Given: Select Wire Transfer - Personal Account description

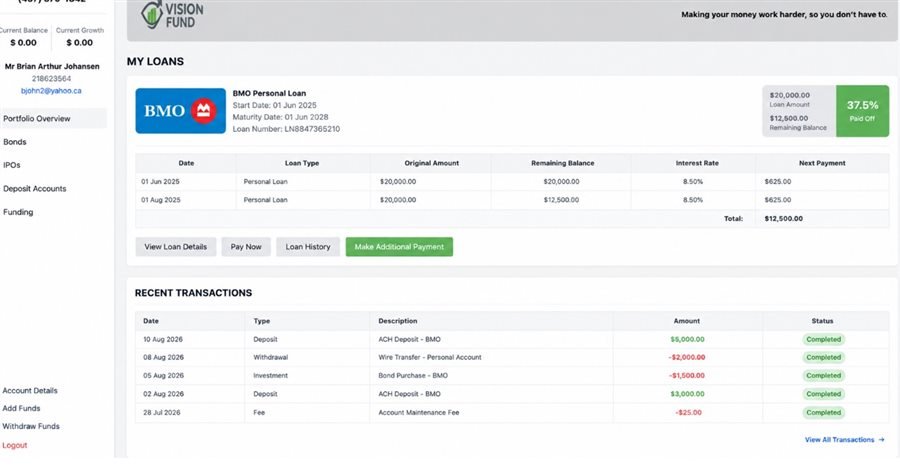Looking at the screenshot, I should click(x=430, y=357).
